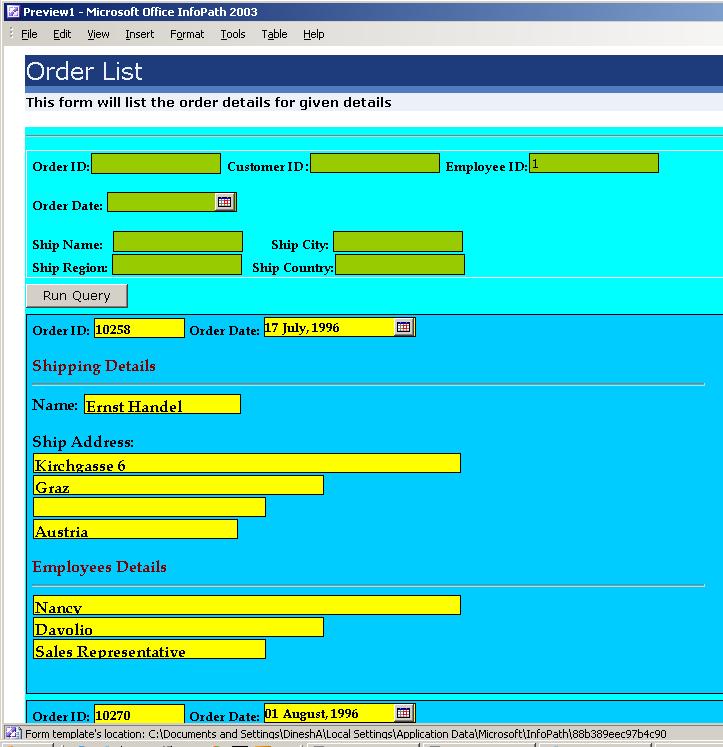Open the Insert menu

[x=140, y=34]
